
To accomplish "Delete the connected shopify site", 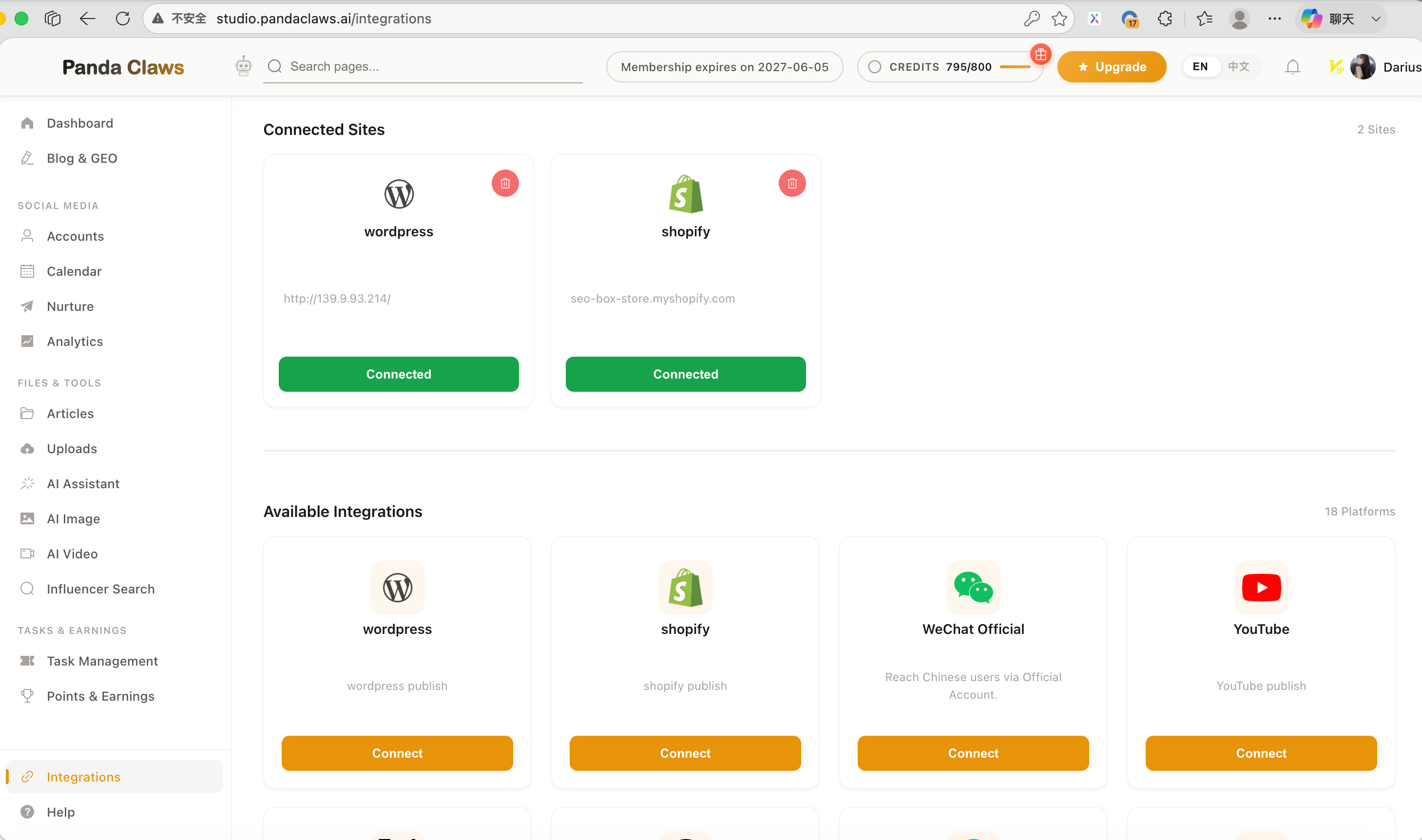I will (x=792, y=183).
